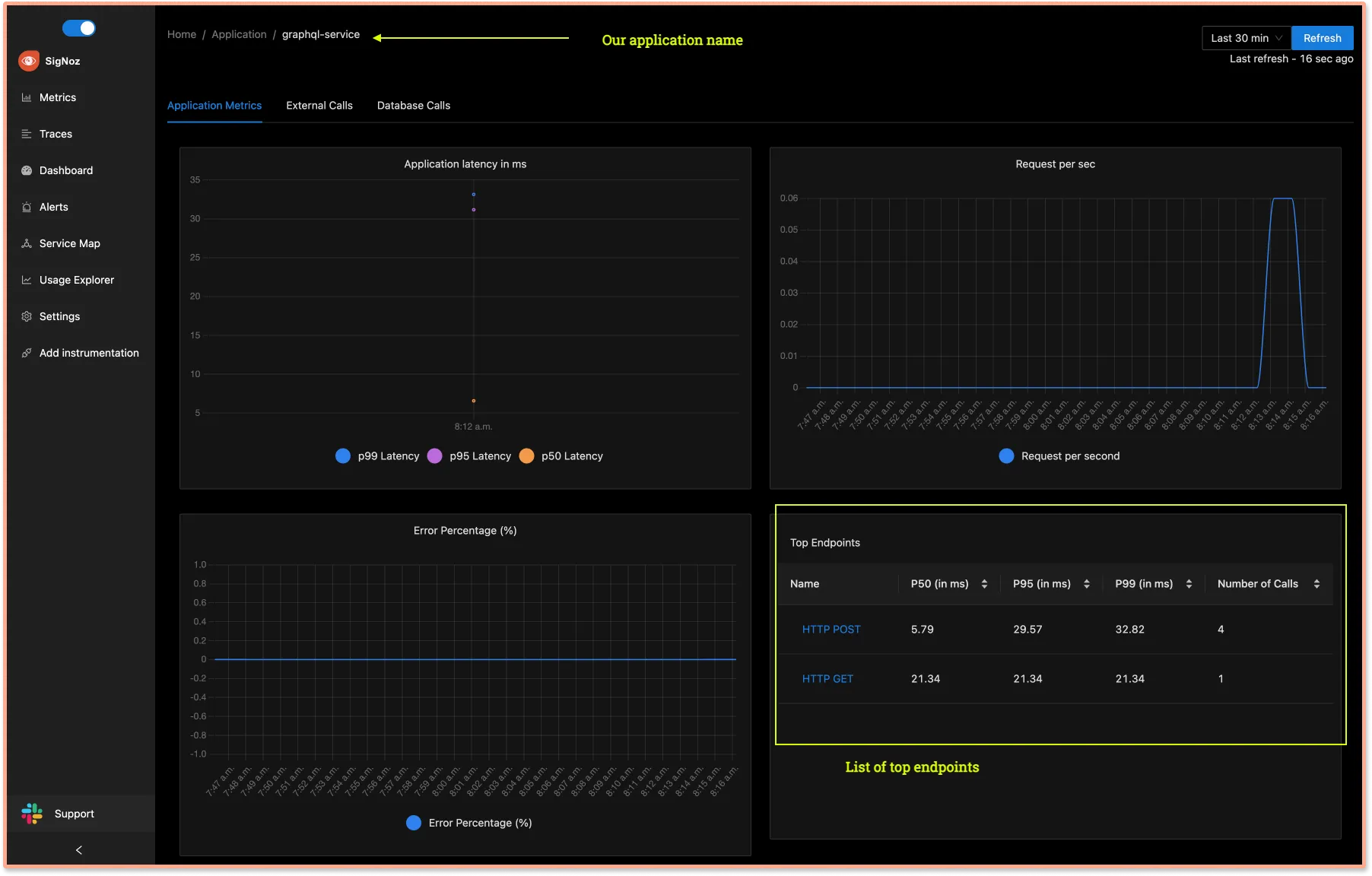Click the Dashboard gauge icon
Screen dimensions: 1372x876
click(x=27, y=170)
